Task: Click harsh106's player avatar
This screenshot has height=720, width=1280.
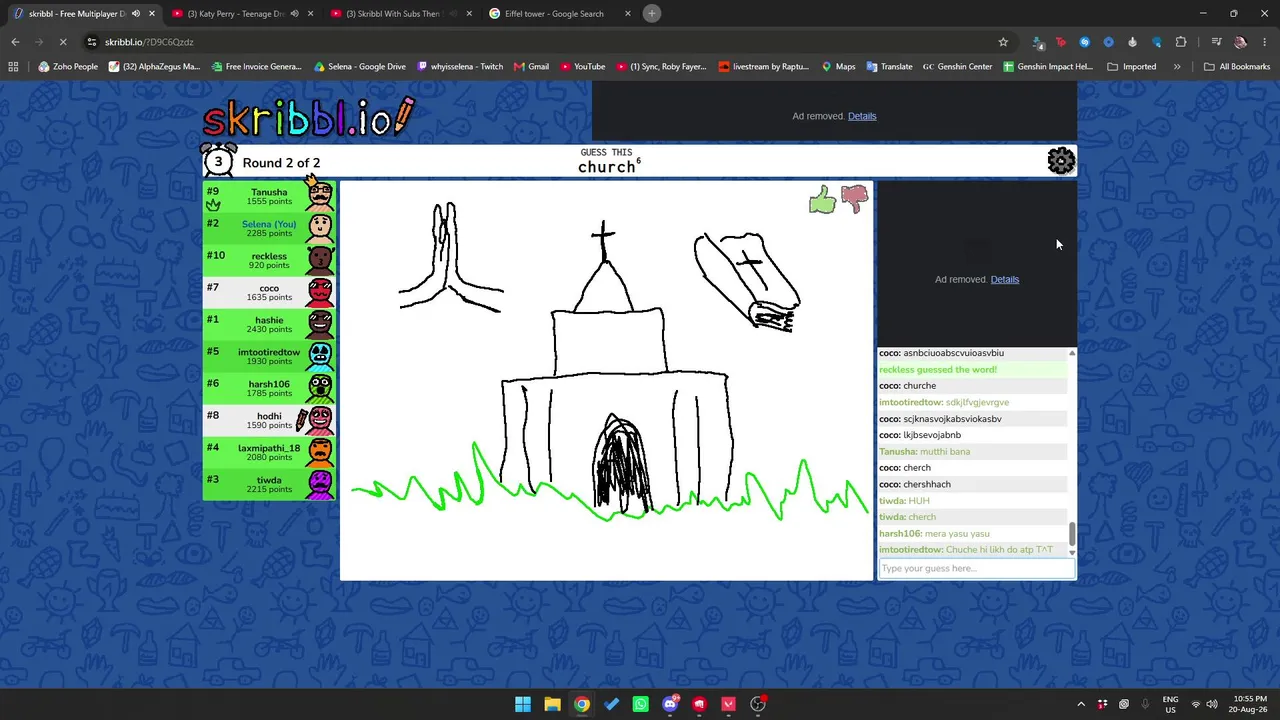Action: point(320,388)
